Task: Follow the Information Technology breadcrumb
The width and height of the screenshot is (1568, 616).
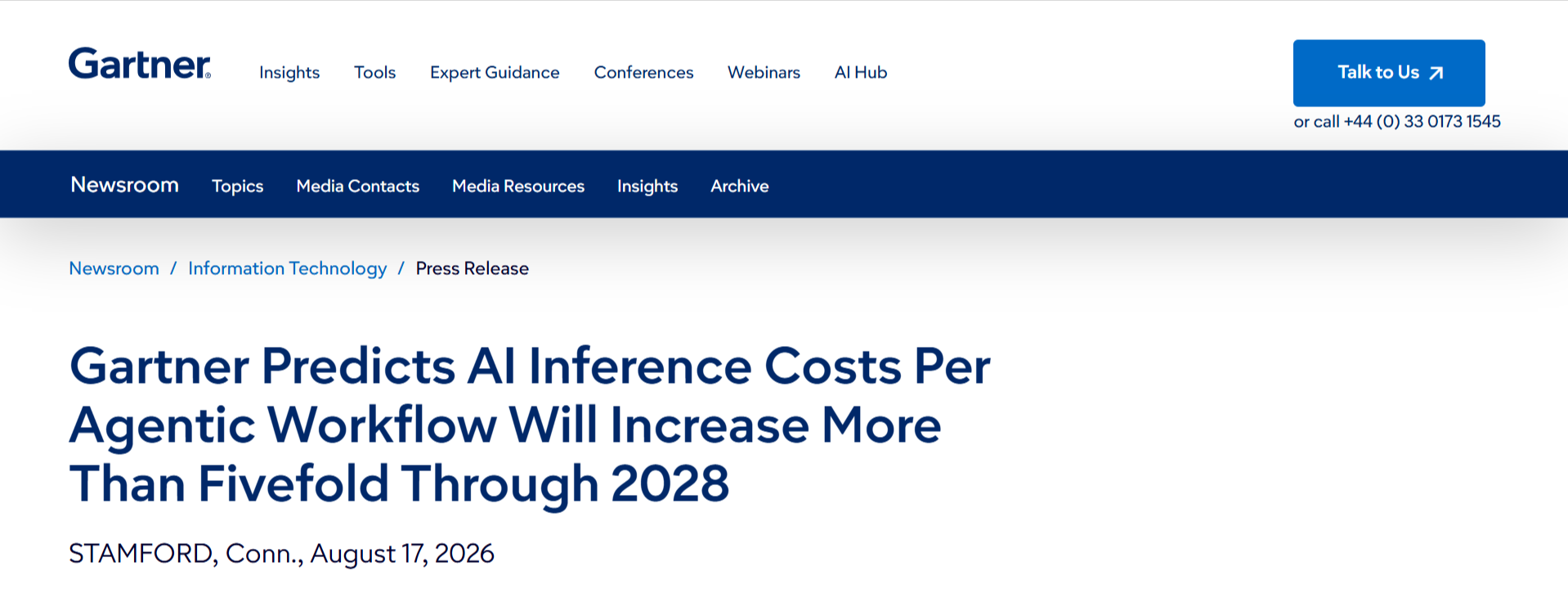Action: point(287,268)
